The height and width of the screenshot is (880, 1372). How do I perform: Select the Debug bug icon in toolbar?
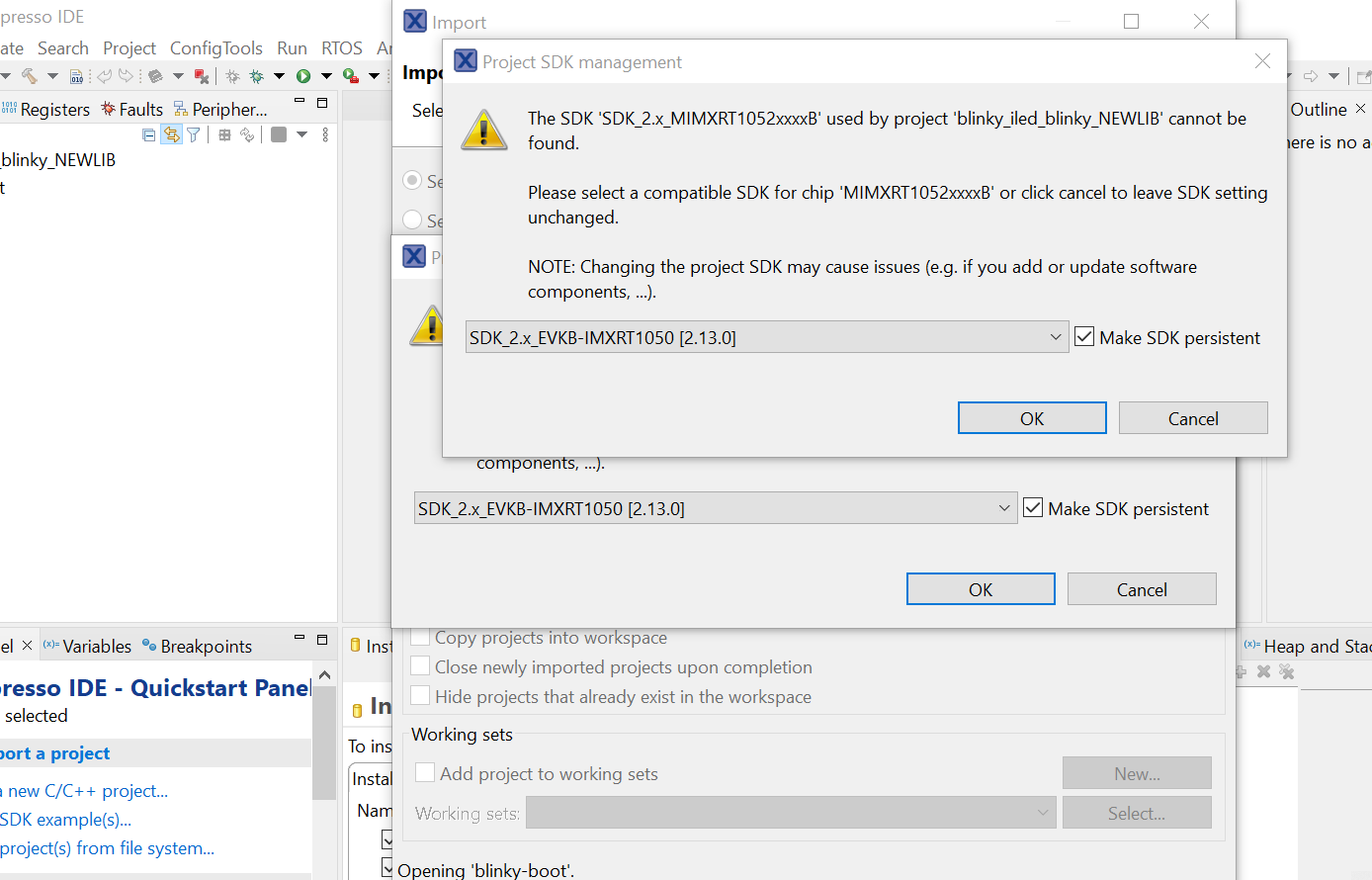click(256, 76)
